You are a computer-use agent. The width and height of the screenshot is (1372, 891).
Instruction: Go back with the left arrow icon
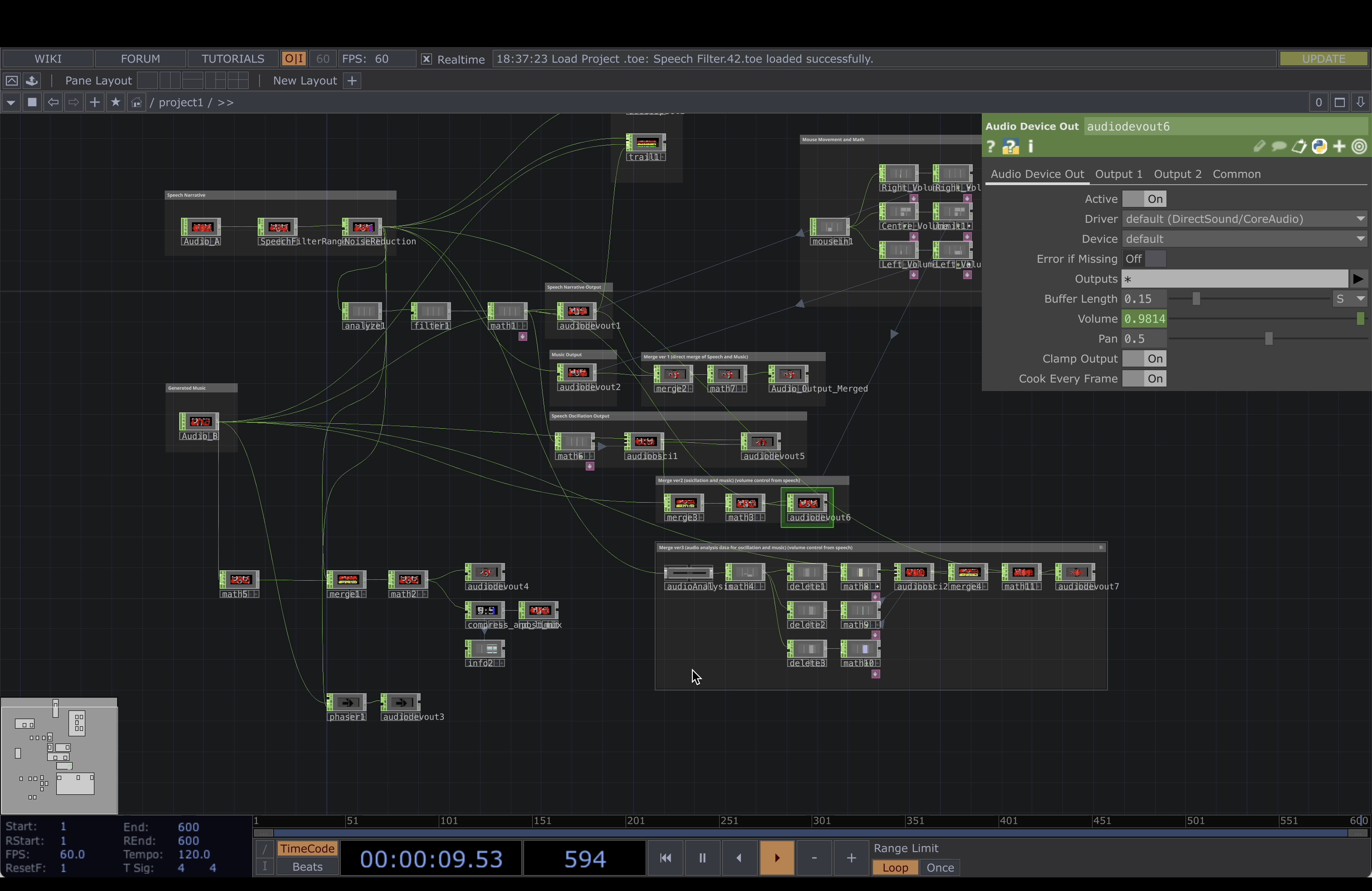(53, 103)
